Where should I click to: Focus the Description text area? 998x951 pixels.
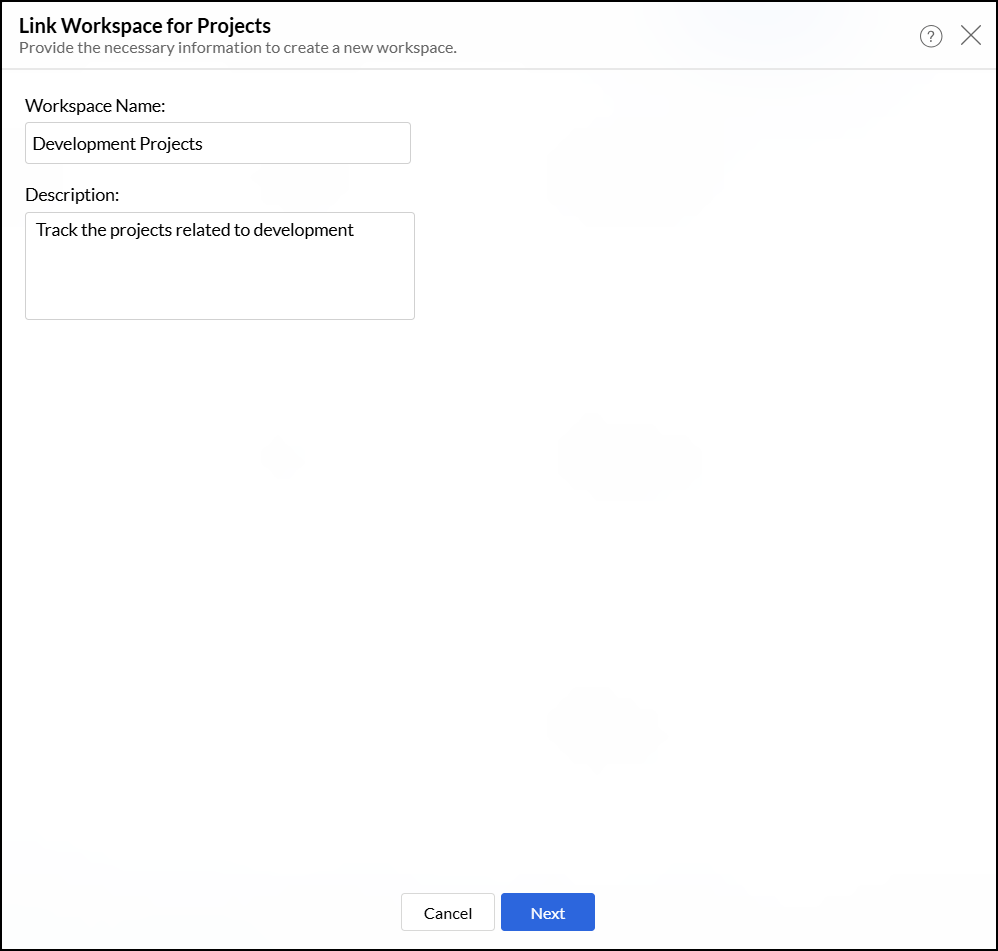pyautogui.click(x=219, y=266)
